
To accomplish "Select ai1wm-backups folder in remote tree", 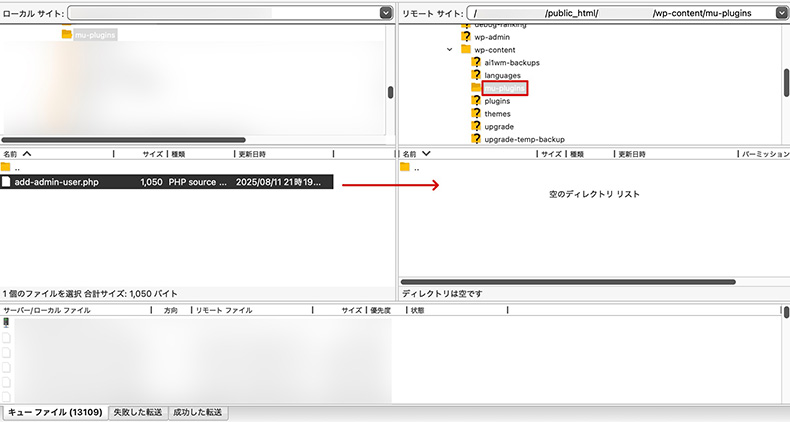I will point(512,63).
